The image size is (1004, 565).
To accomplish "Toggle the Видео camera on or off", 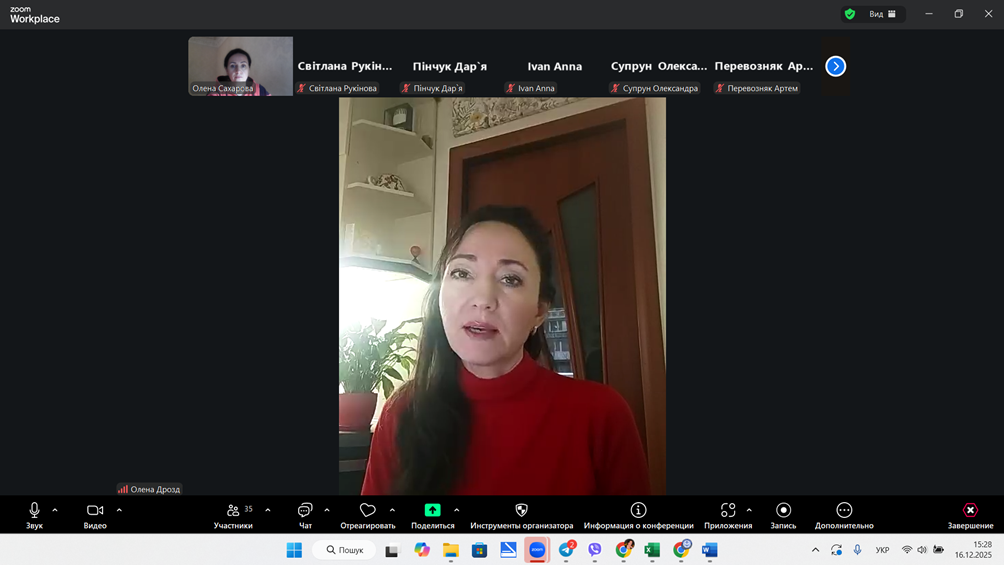I will [95, 511].
